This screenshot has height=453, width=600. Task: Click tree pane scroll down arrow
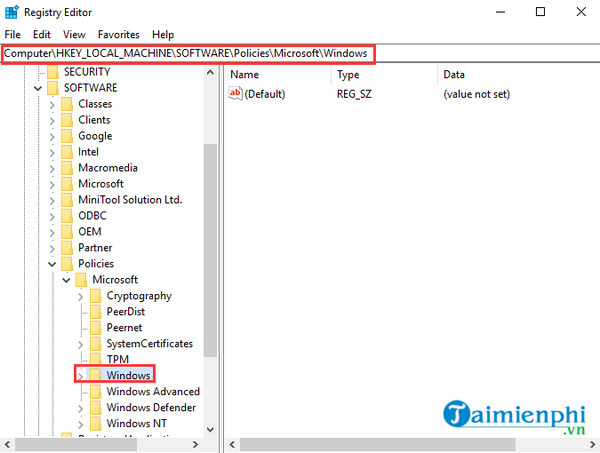(210, 430)
